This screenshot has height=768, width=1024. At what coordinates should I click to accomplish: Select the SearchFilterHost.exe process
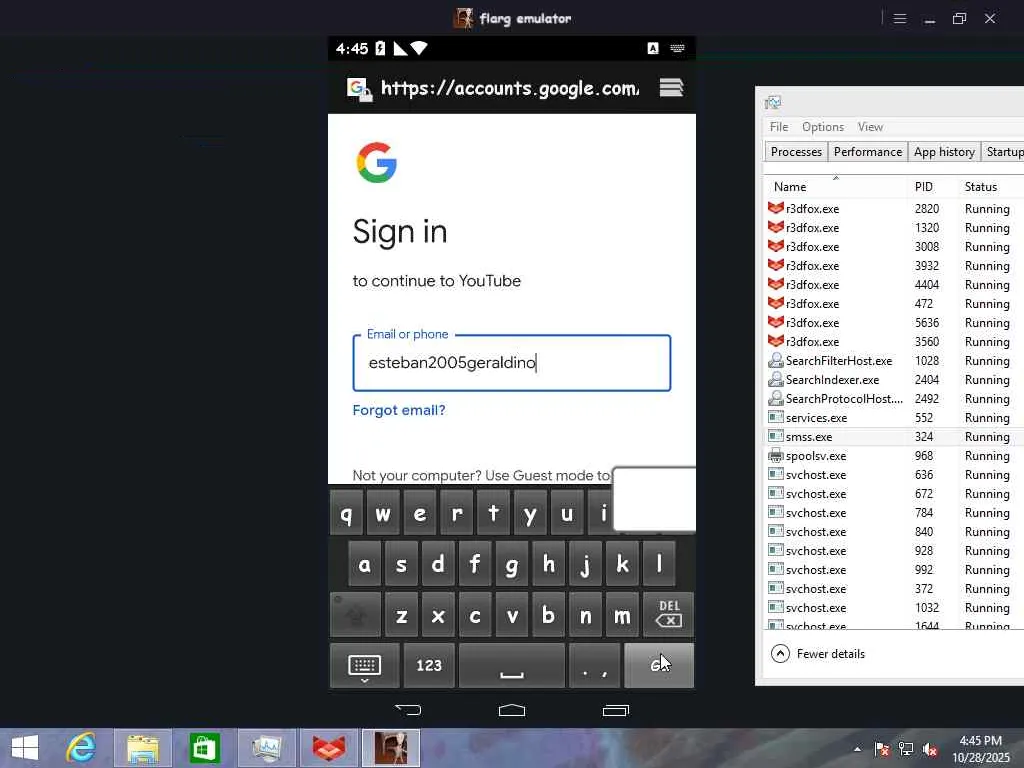pos(894,360)
